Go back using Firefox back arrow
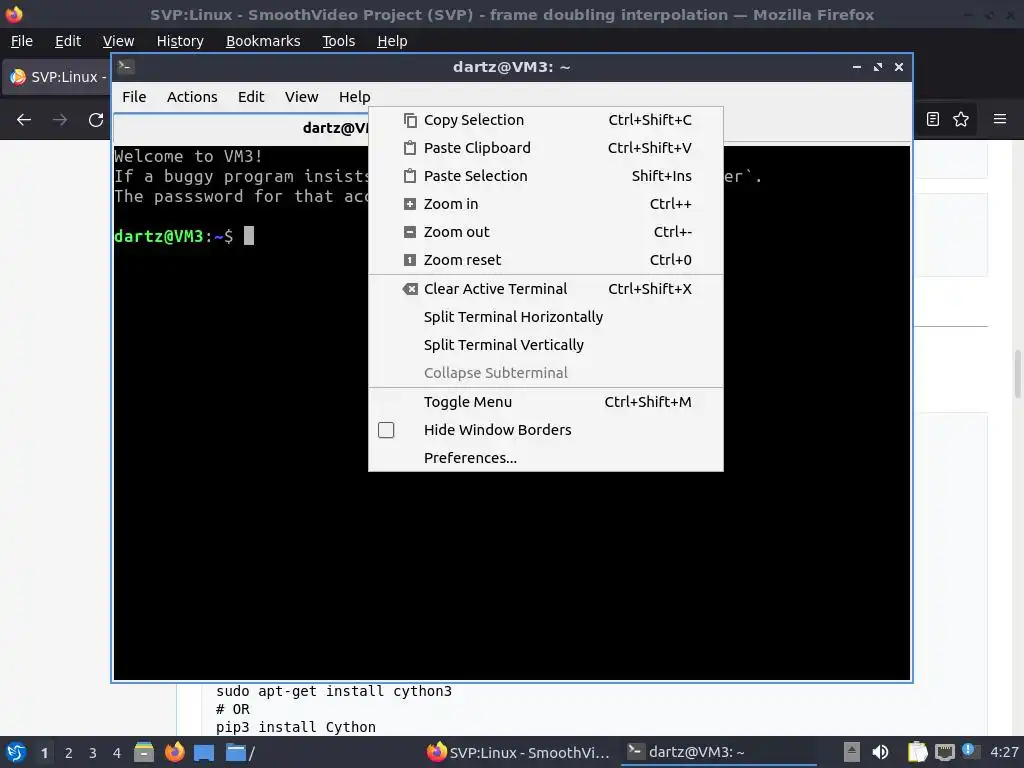 point(24,120)
